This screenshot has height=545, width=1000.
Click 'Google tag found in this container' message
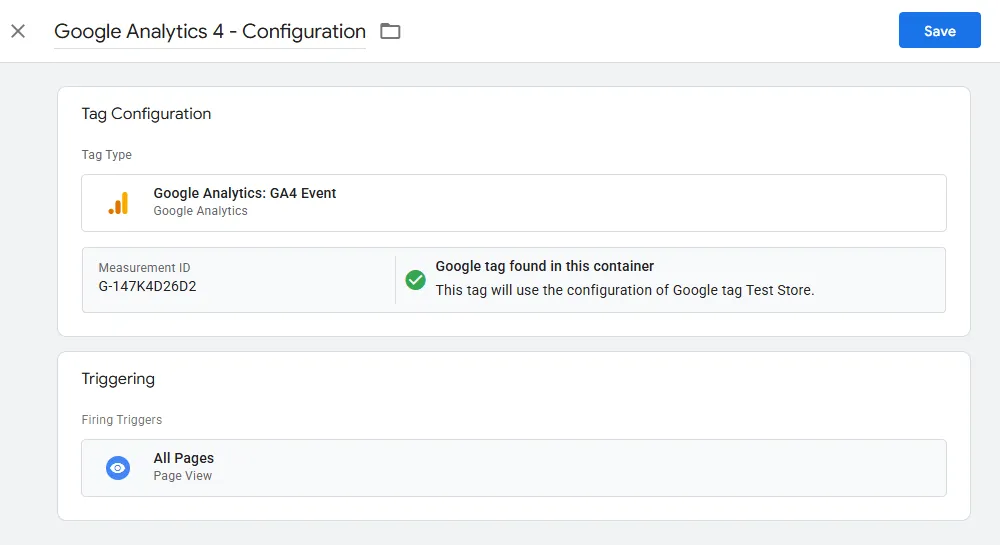point(545,266)
